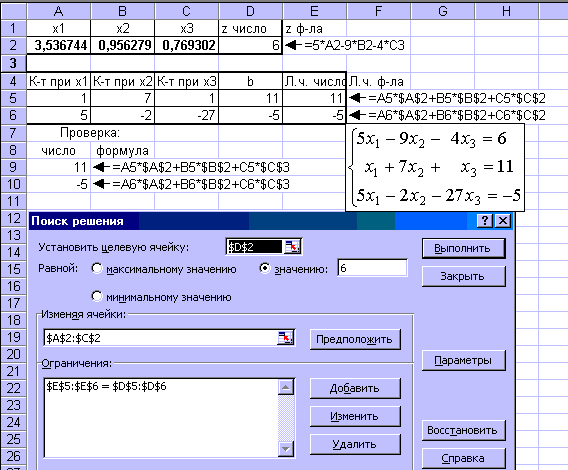This screenshot has height=470, width=568.
Task: Click cell D2 showing 6
Action: 250,45
